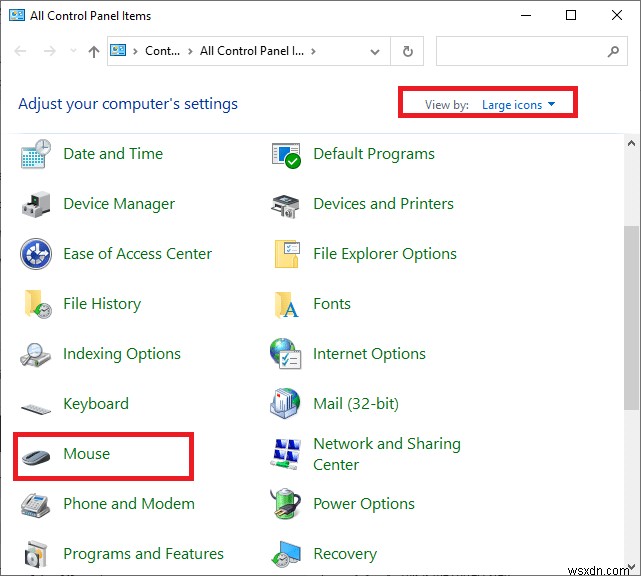Open the Devices and Printers link

click(x=383, y=204)
